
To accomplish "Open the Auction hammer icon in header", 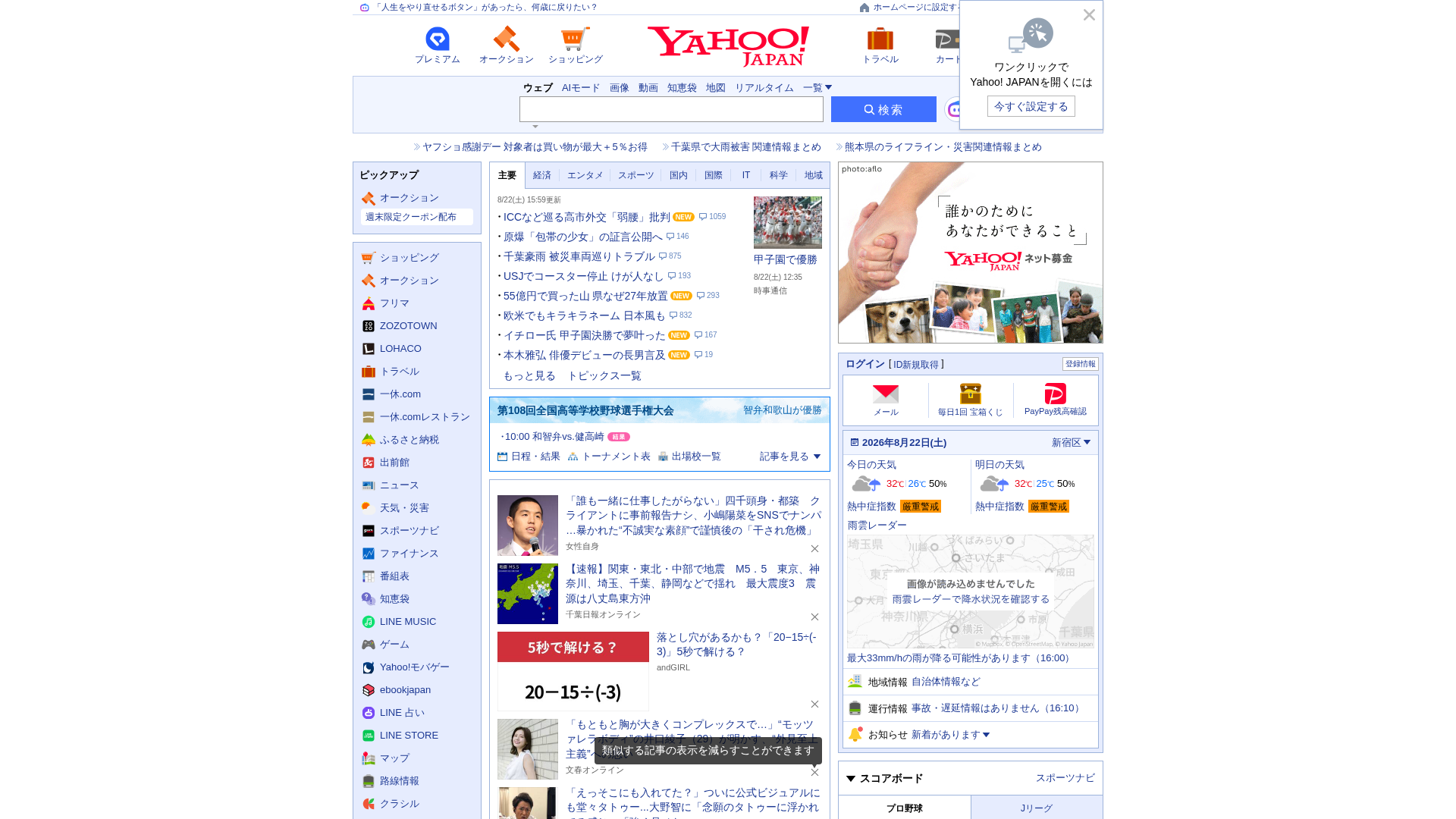I will [x=506, y=39].
